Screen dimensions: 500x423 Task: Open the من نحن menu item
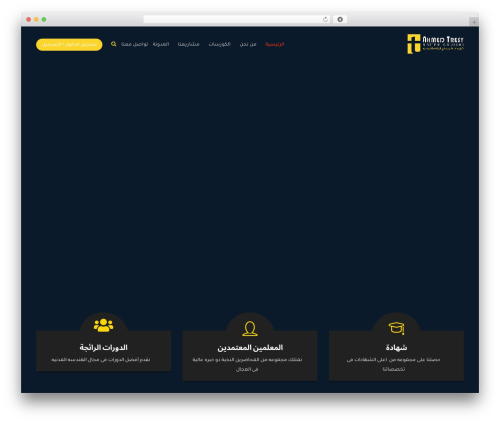[248, 44]
